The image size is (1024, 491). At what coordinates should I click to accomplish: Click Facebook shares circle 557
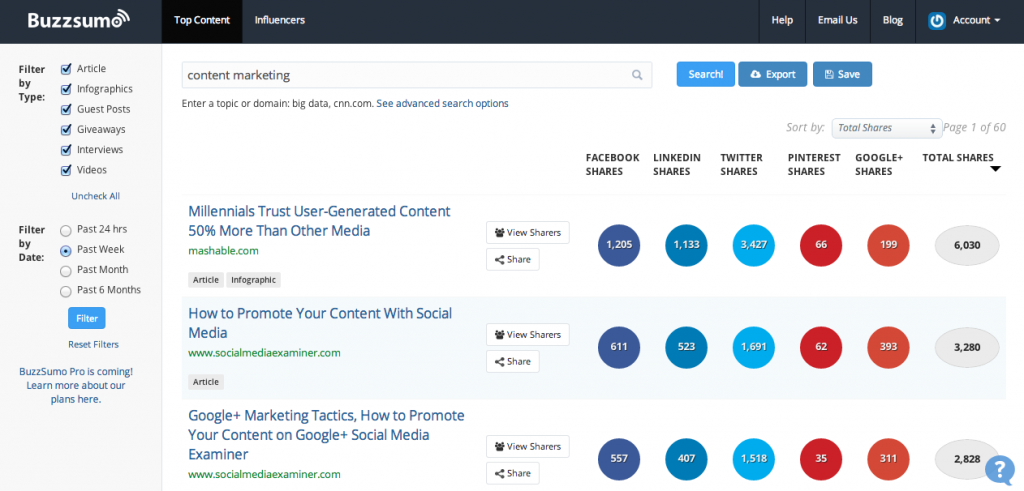pyautogui.click(x=619, y=459)
